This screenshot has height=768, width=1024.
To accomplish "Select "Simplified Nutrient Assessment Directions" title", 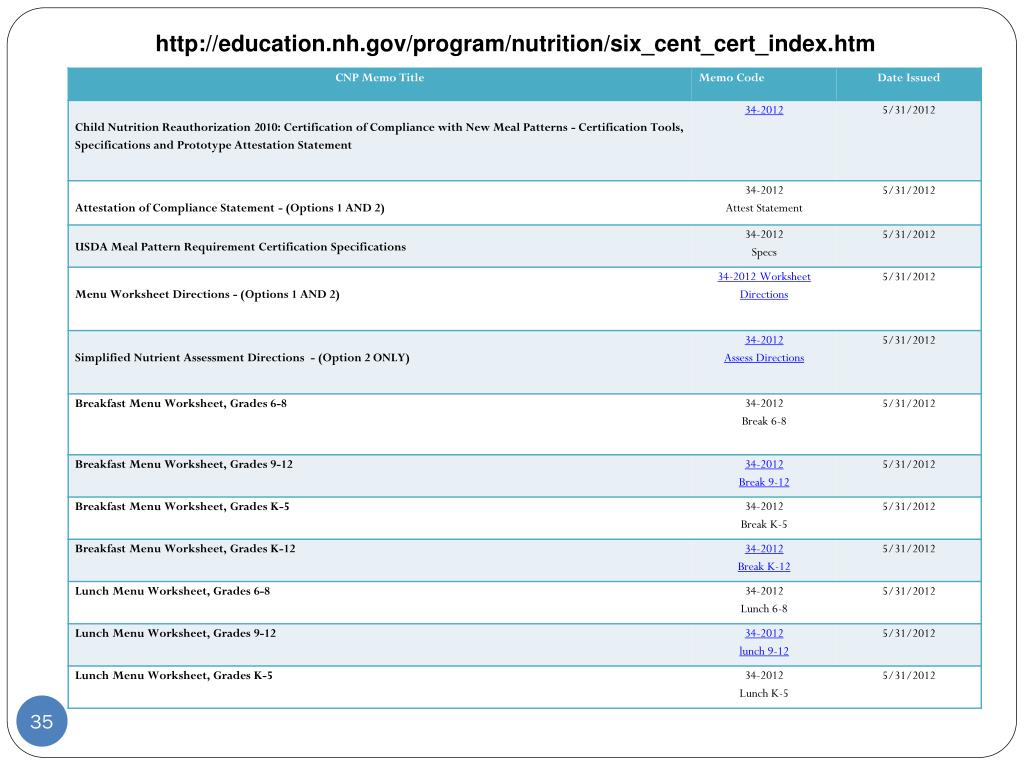I will click(x=242, y=358).
